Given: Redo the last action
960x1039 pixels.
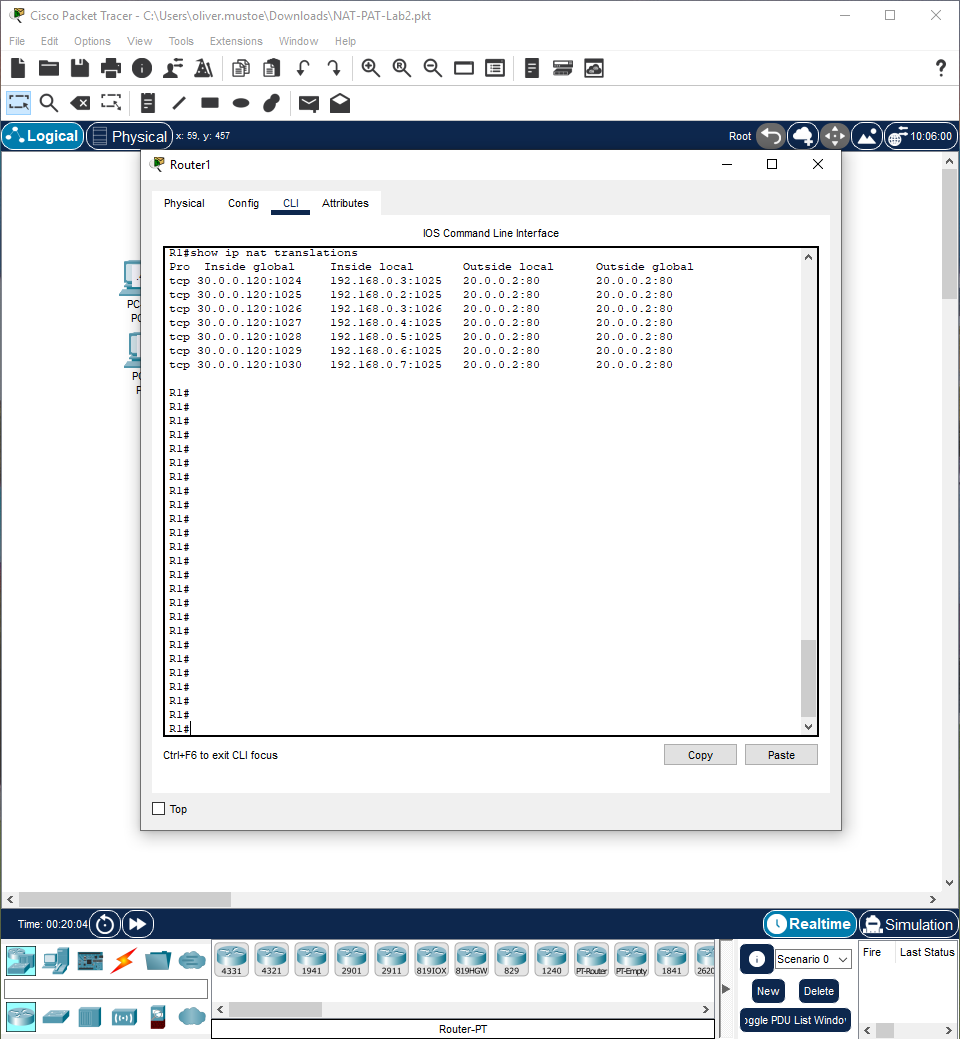Looking at the screenshot, I should tap(334, 68).
